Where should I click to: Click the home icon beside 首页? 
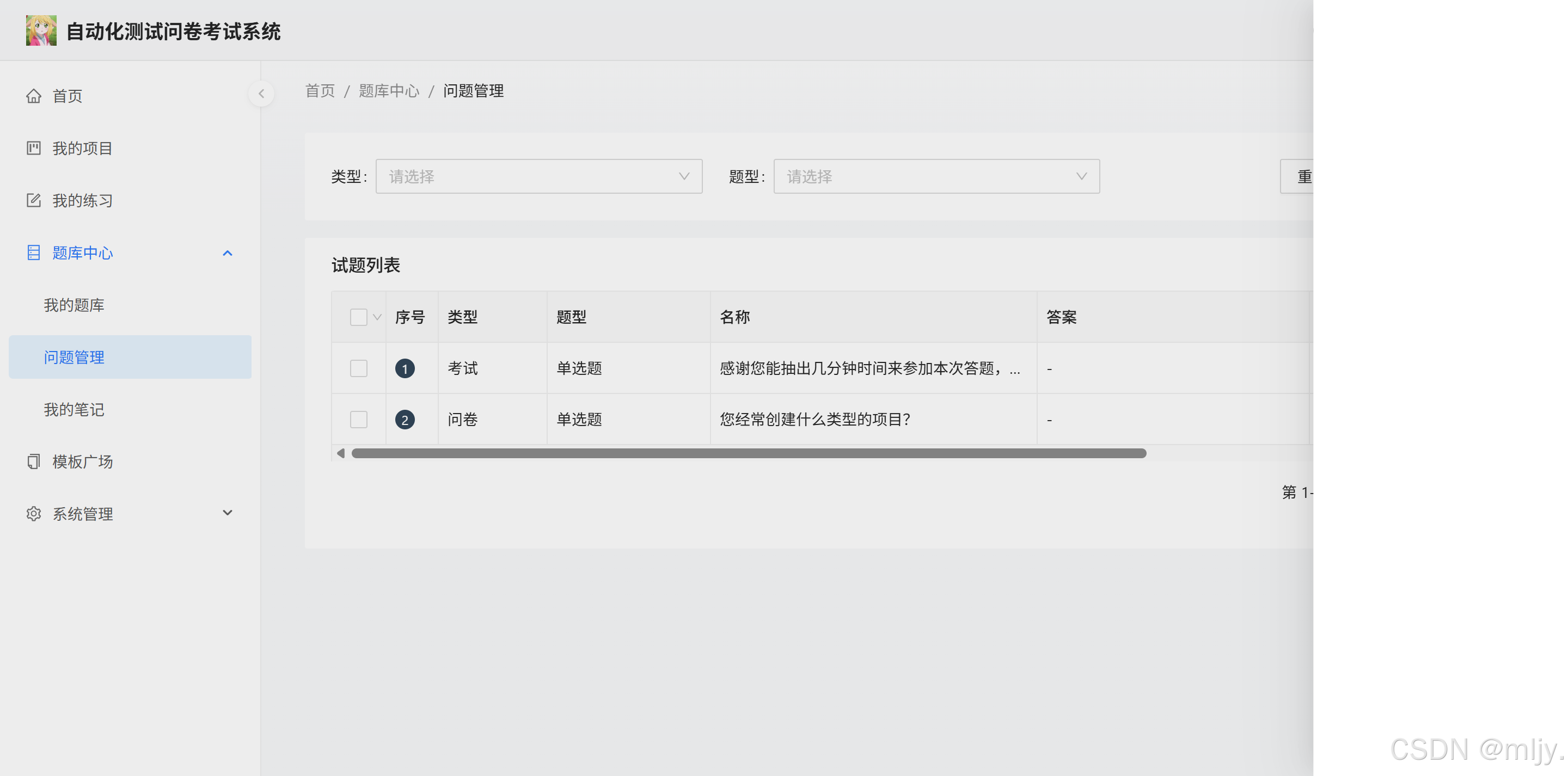click(x=33, y=96)
